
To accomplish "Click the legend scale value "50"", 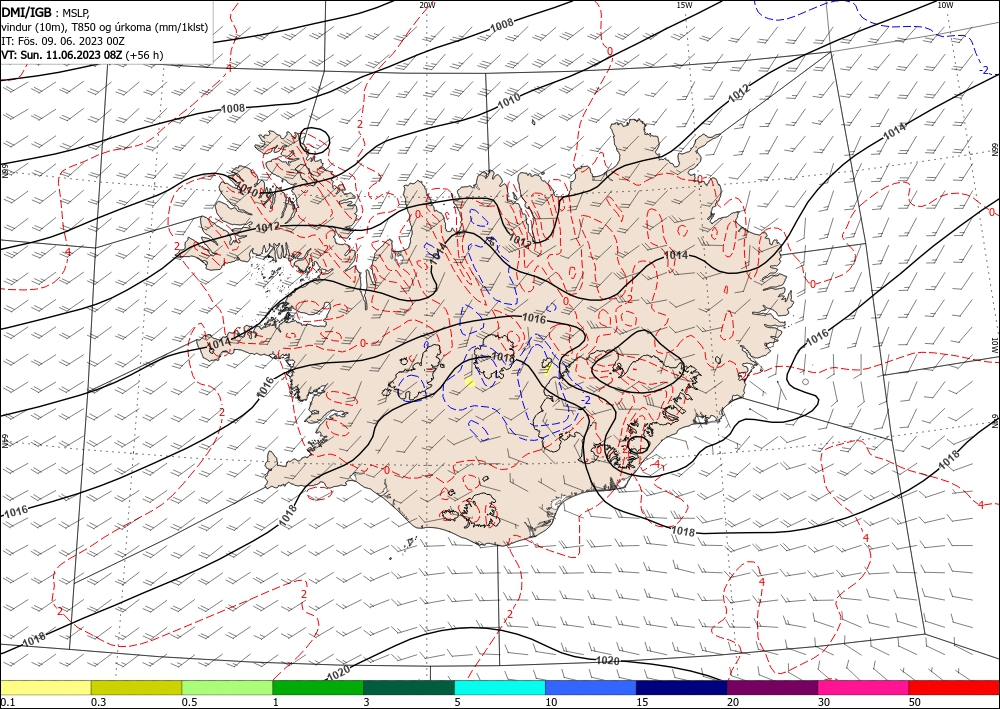I will tap(915, 702).
